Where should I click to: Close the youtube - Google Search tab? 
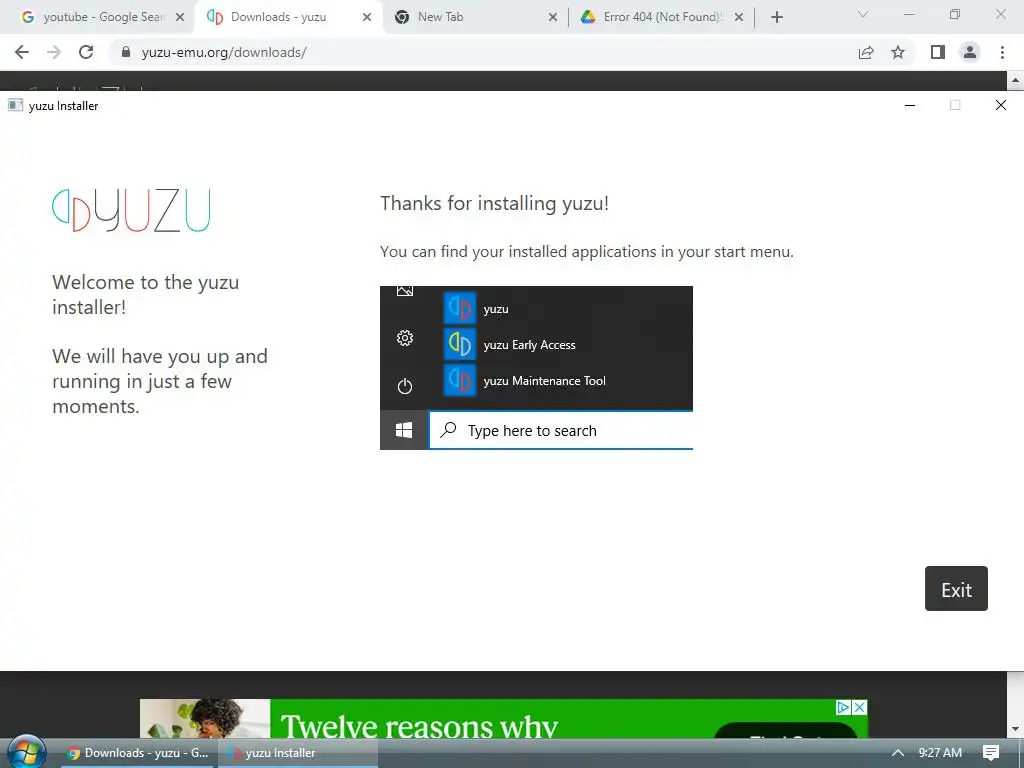(180, 17)
